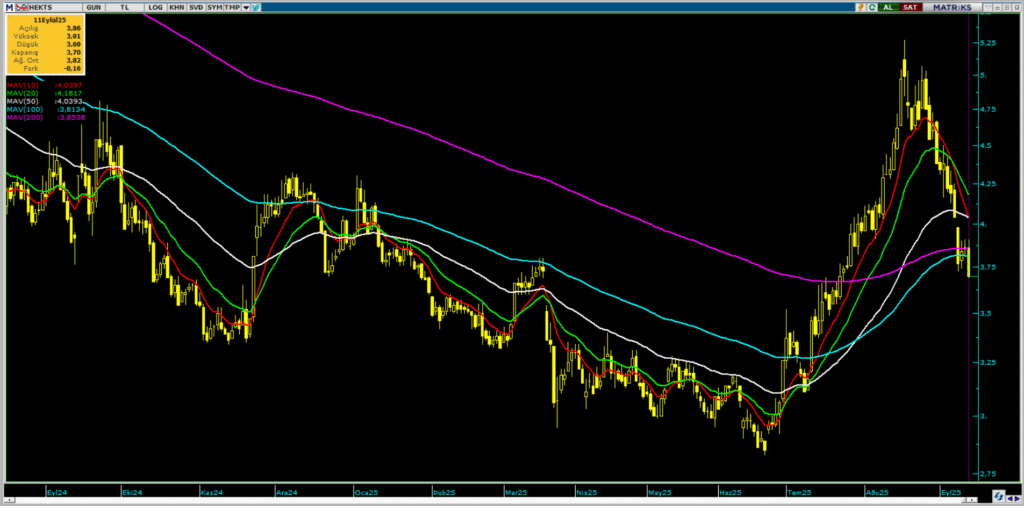The width and height of the screenshot is (1024, 506).
Task: Click the orange lightning bolt icon
Action: click(859, 7)
